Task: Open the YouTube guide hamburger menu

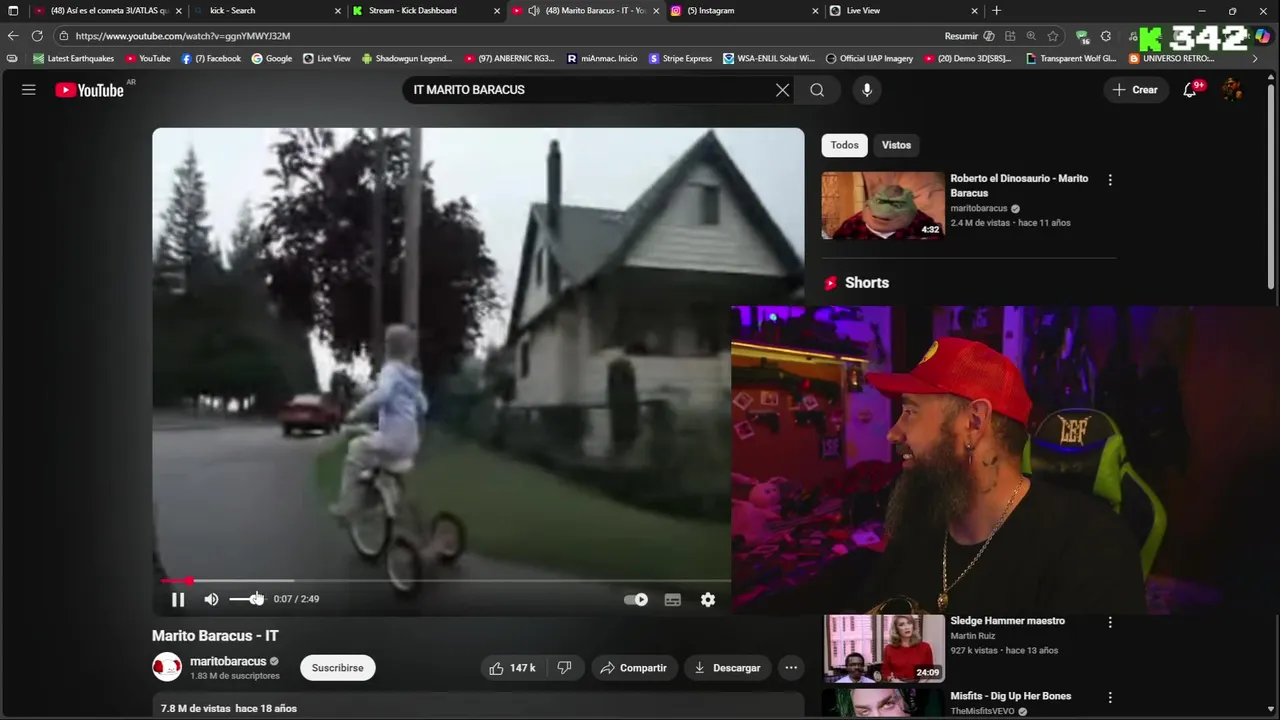Action: click(x=29, y=90)
